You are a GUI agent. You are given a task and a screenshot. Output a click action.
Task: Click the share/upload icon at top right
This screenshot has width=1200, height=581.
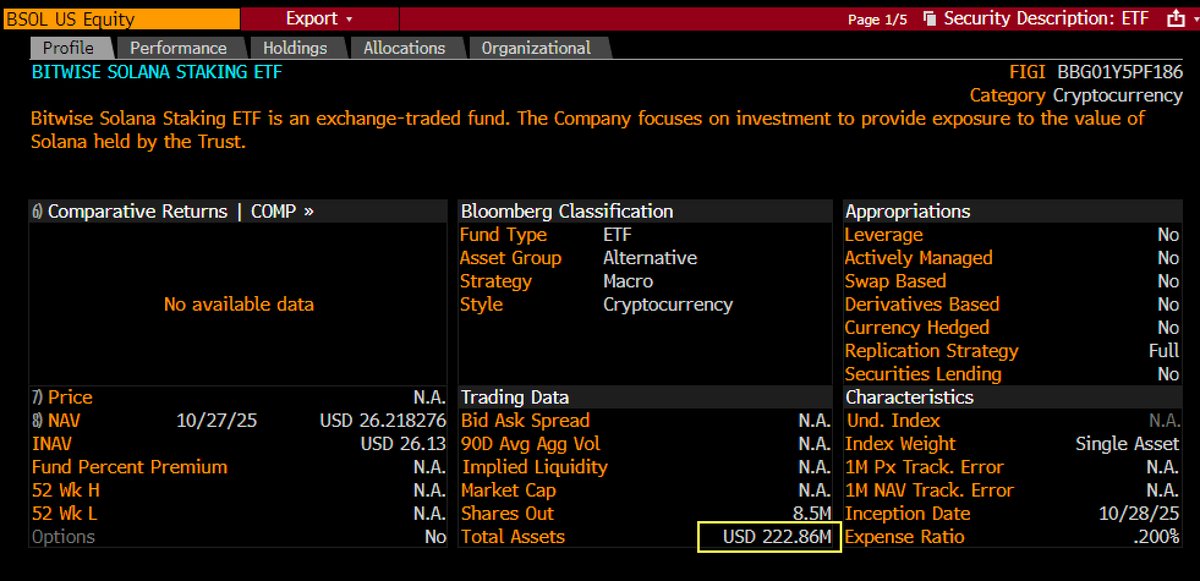click(1176, 17)
